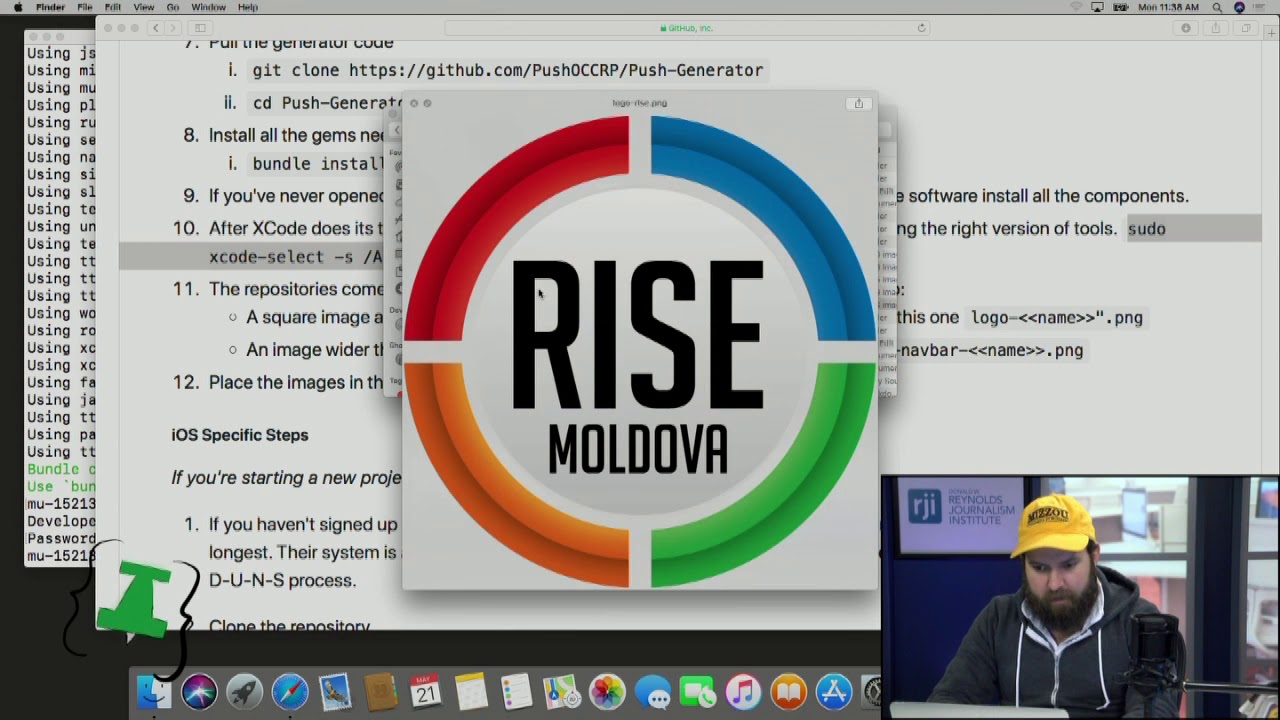Open Maps app in Dock
Screen dimensions: 1280x720
[562, 692]
